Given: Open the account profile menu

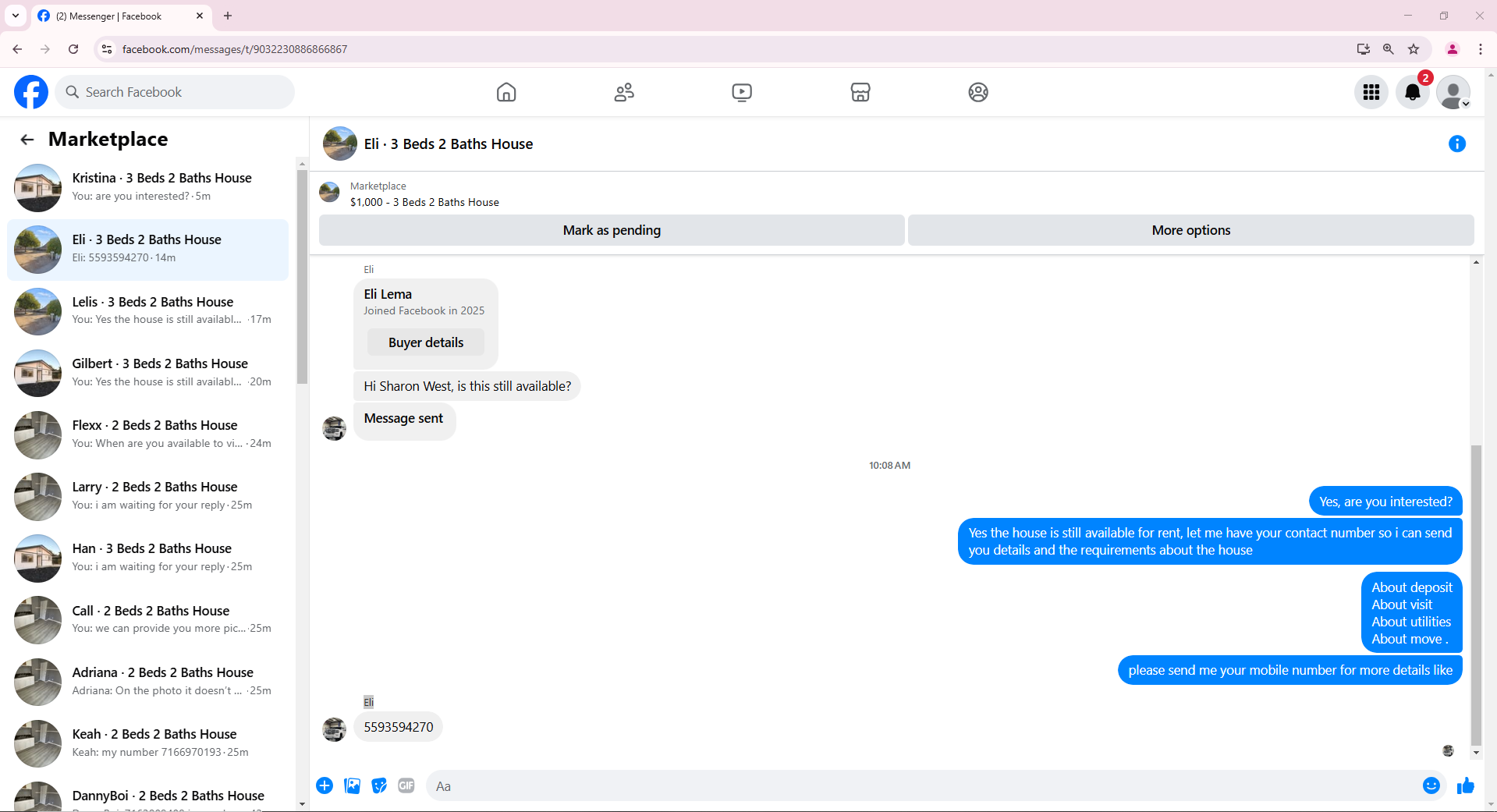Looking at the screenshot, I should click(x=1453, y=92).
